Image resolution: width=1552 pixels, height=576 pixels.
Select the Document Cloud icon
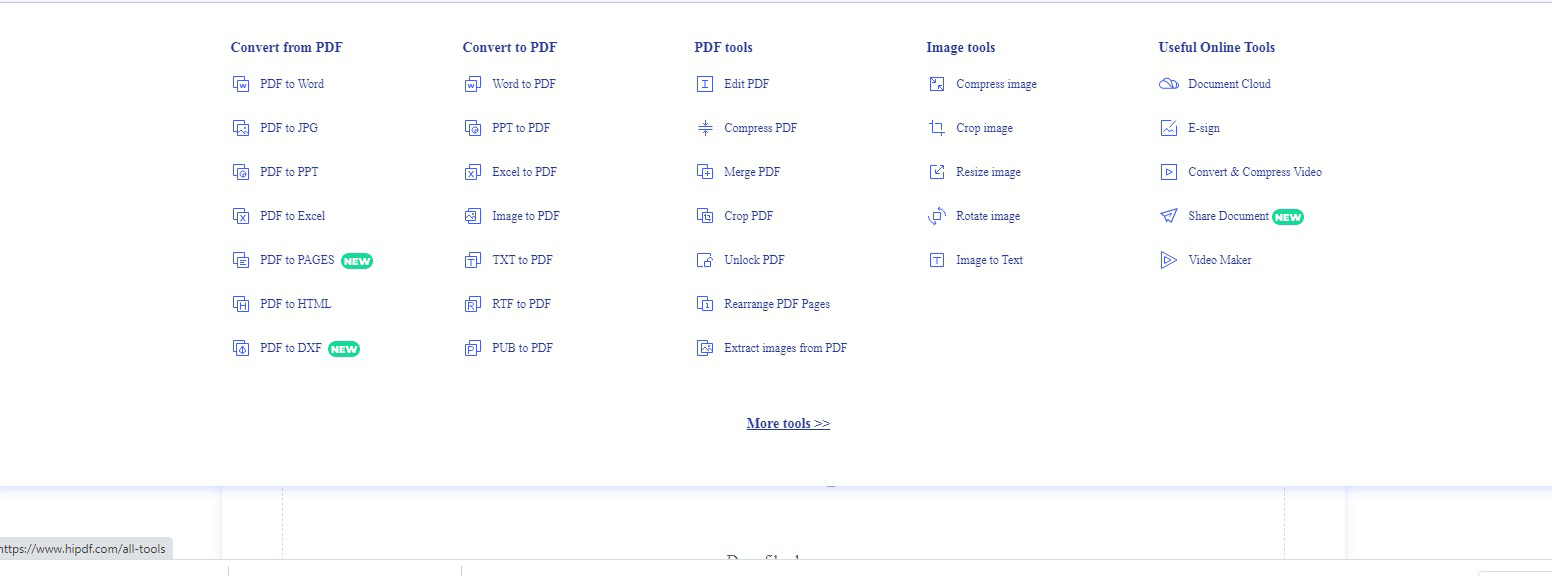point(1168,84)
